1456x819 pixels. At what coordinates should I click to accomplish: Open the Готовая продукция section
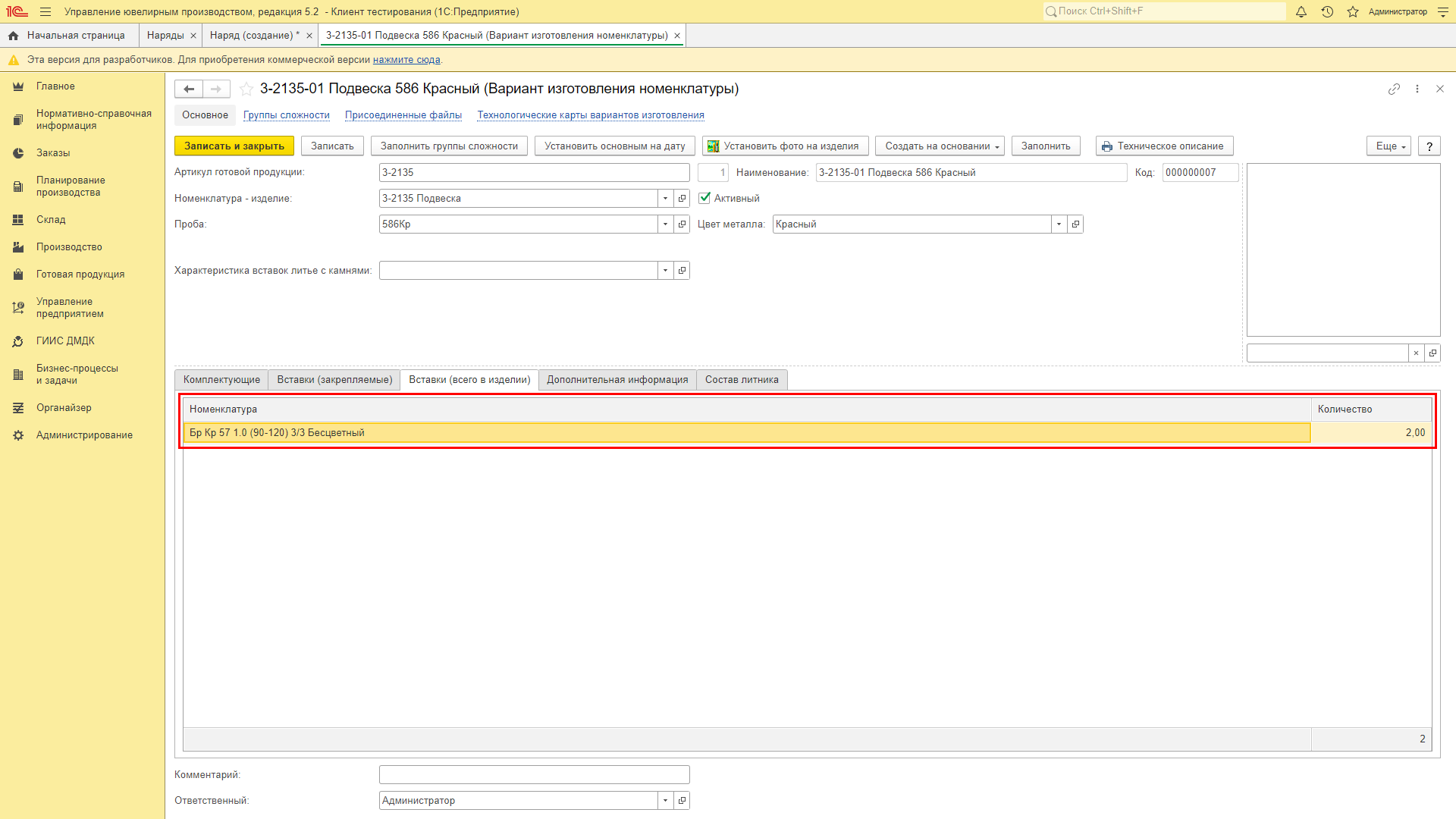tap(80, 275)
